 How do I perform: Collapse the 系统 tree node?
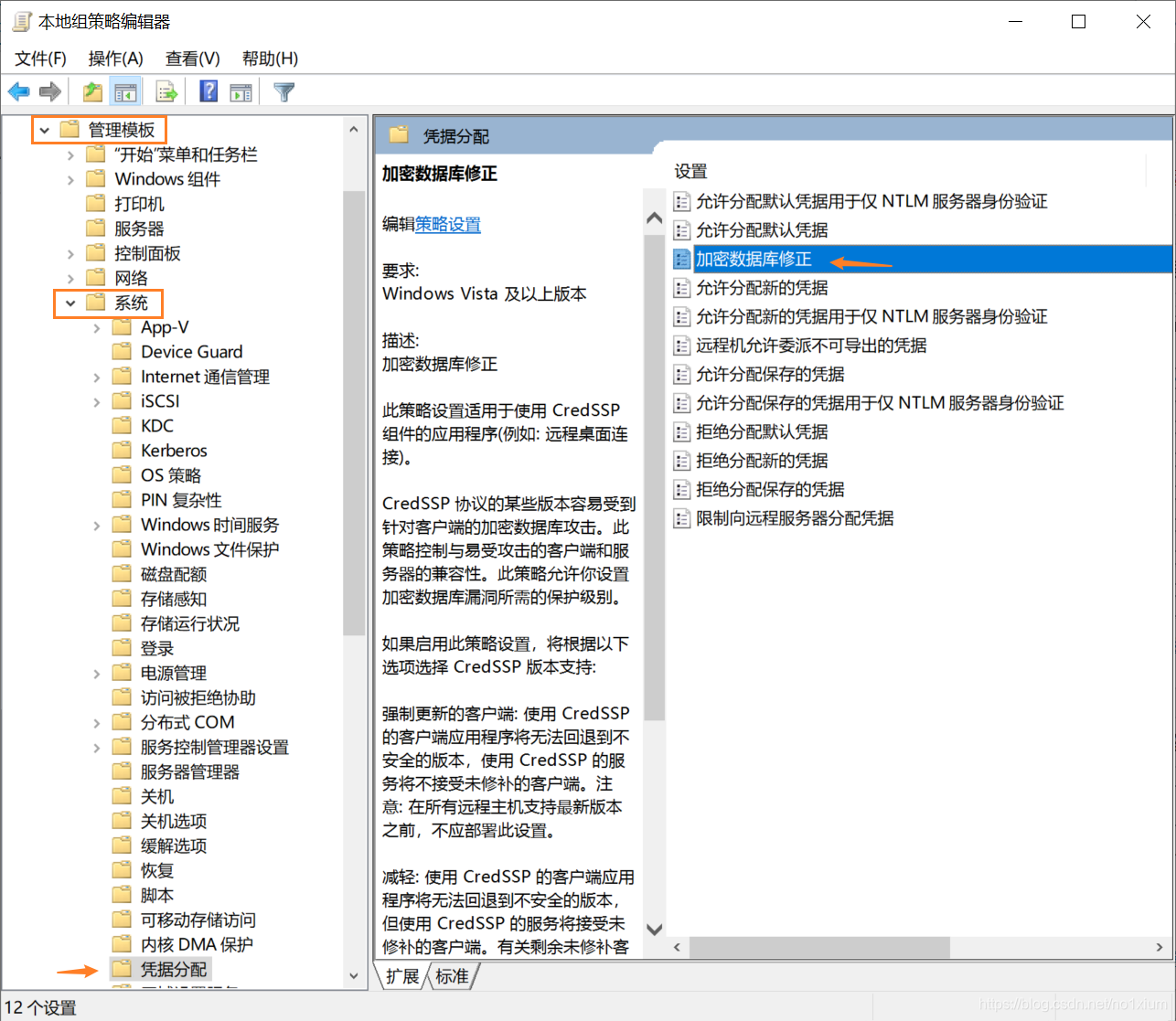tap(70, 303)
